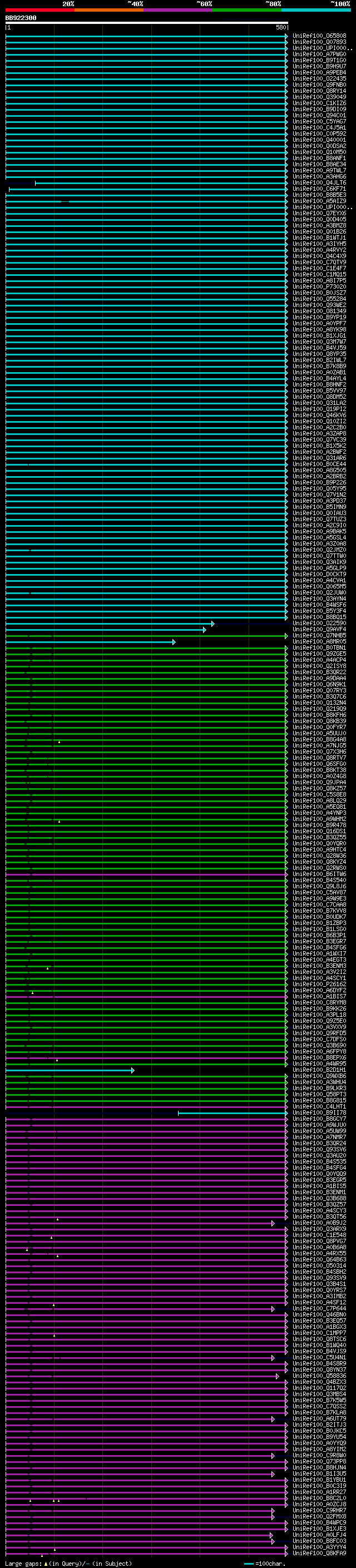The width and height of the screenshot is (356, 1568).
Task: Click the UniRef100_B4S540 hit label
Action: pos(319,880)
